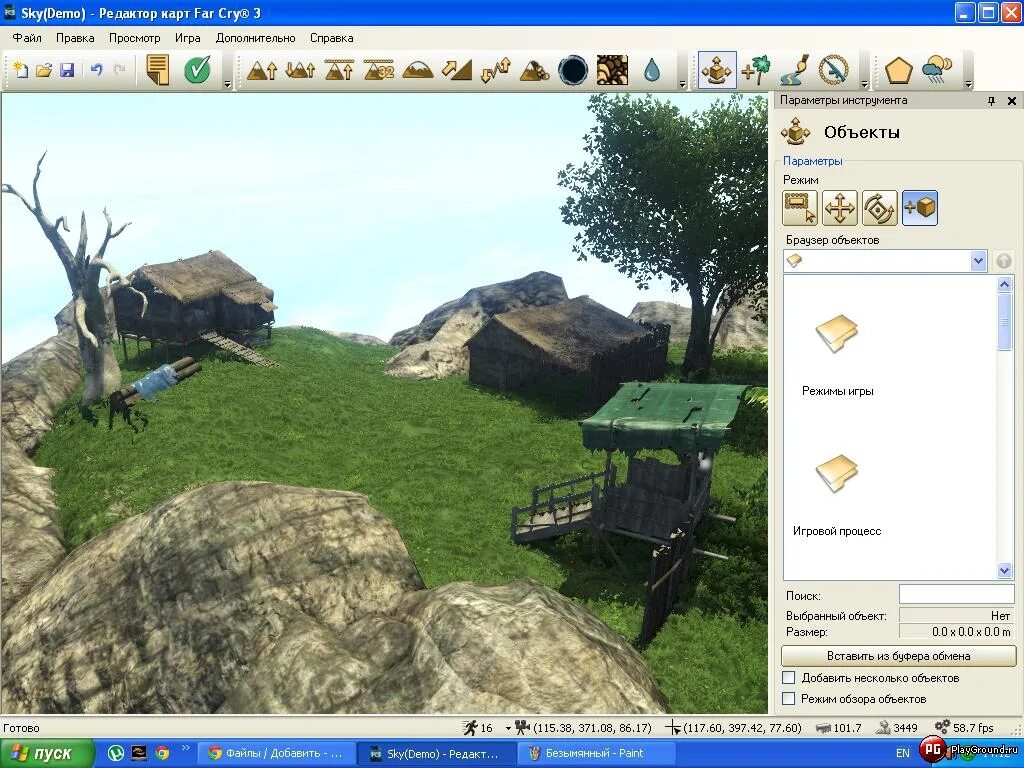This screenshot has width=1024, height=768.
Task: Click the 58.7 fps status bar entry
Action: click(x=965, y=728)
